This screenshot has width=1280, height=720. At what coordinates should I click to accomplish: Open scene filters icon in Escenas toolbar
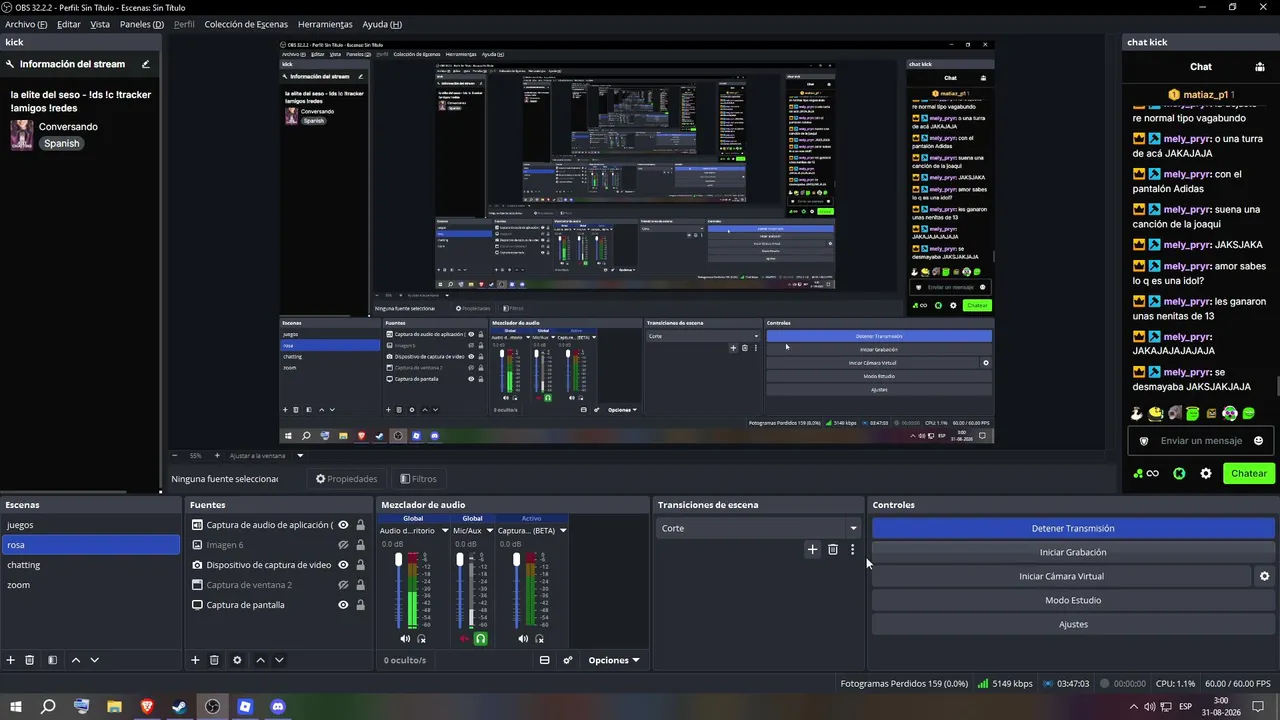(x=52, y=660)
